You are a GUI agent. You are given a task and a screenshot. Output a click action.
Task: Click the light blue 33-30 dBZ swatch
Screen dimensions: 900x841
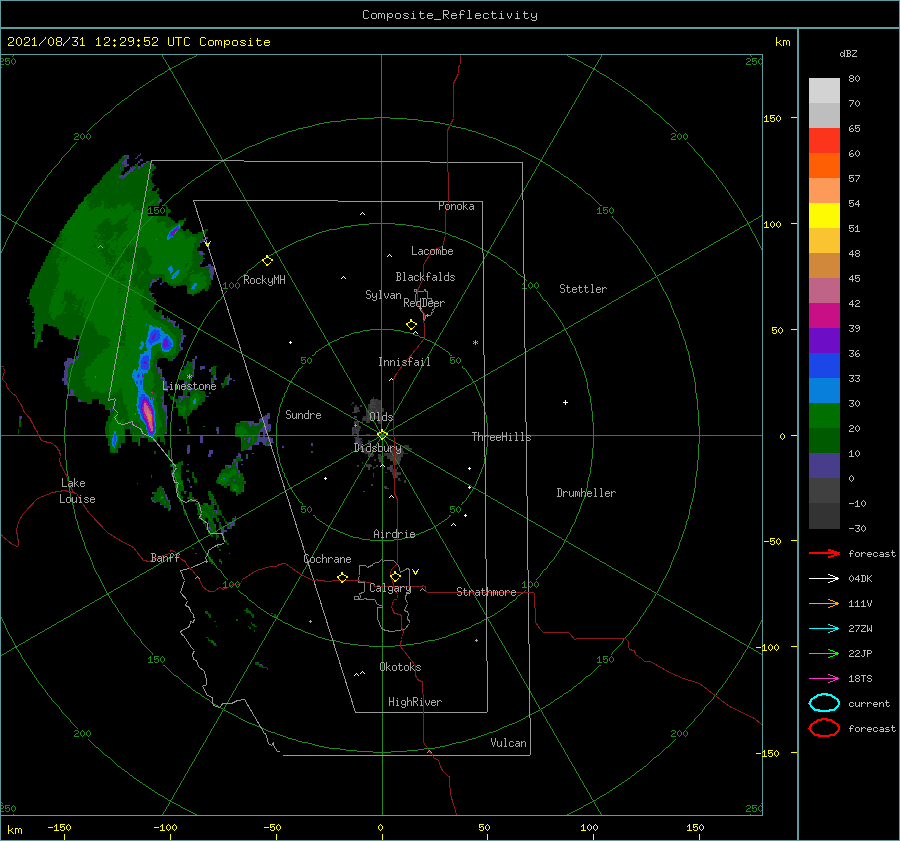click(x=824, y=390)
